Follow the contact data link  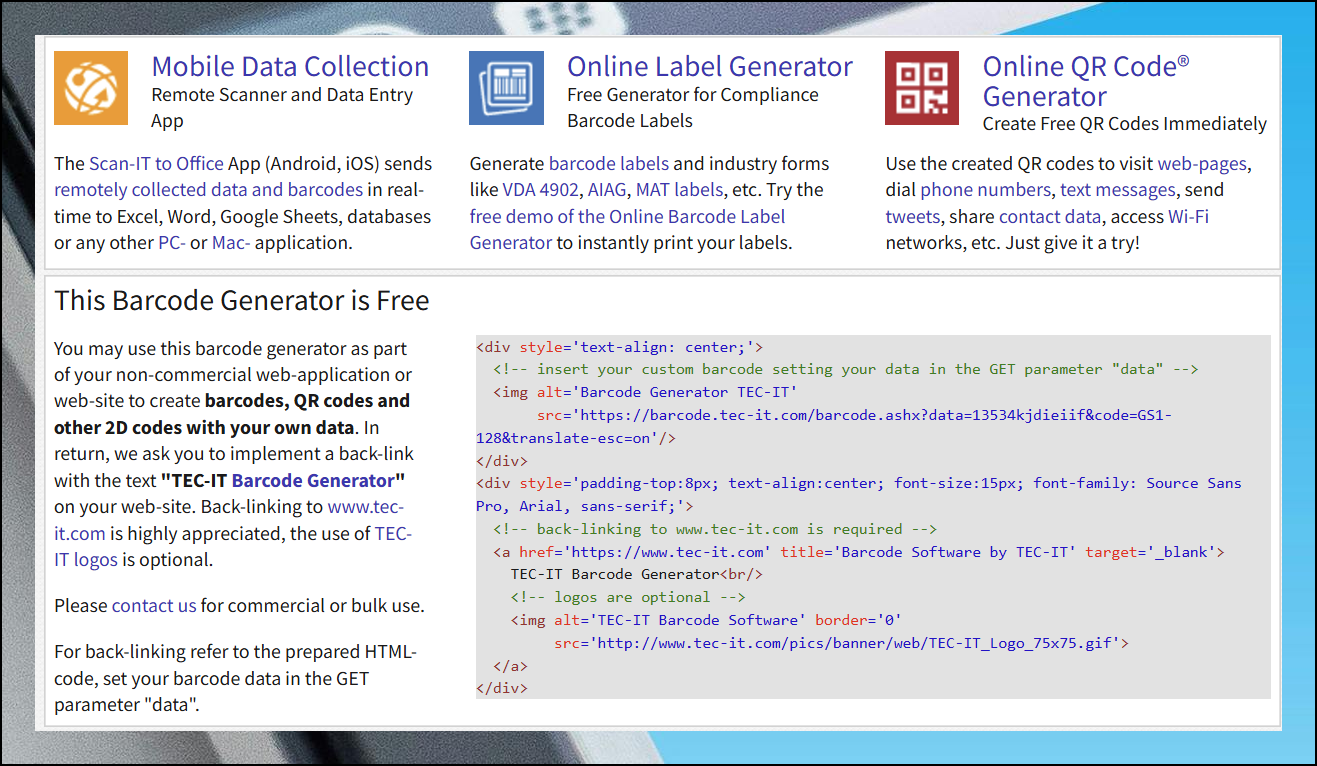tap(1051, 217)
